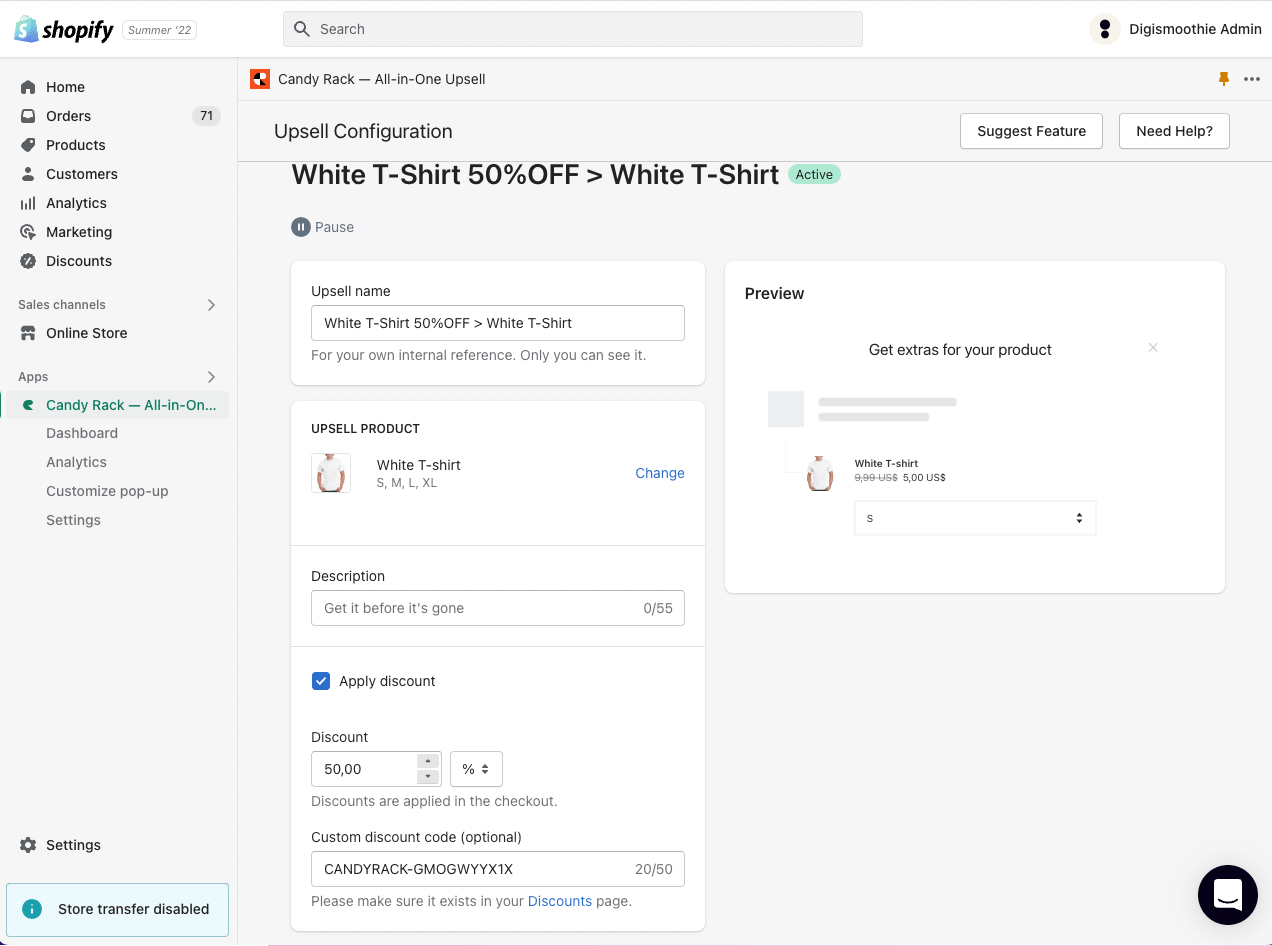Open the chat support bubble

pyautogui.click(x=1228, y=894)
